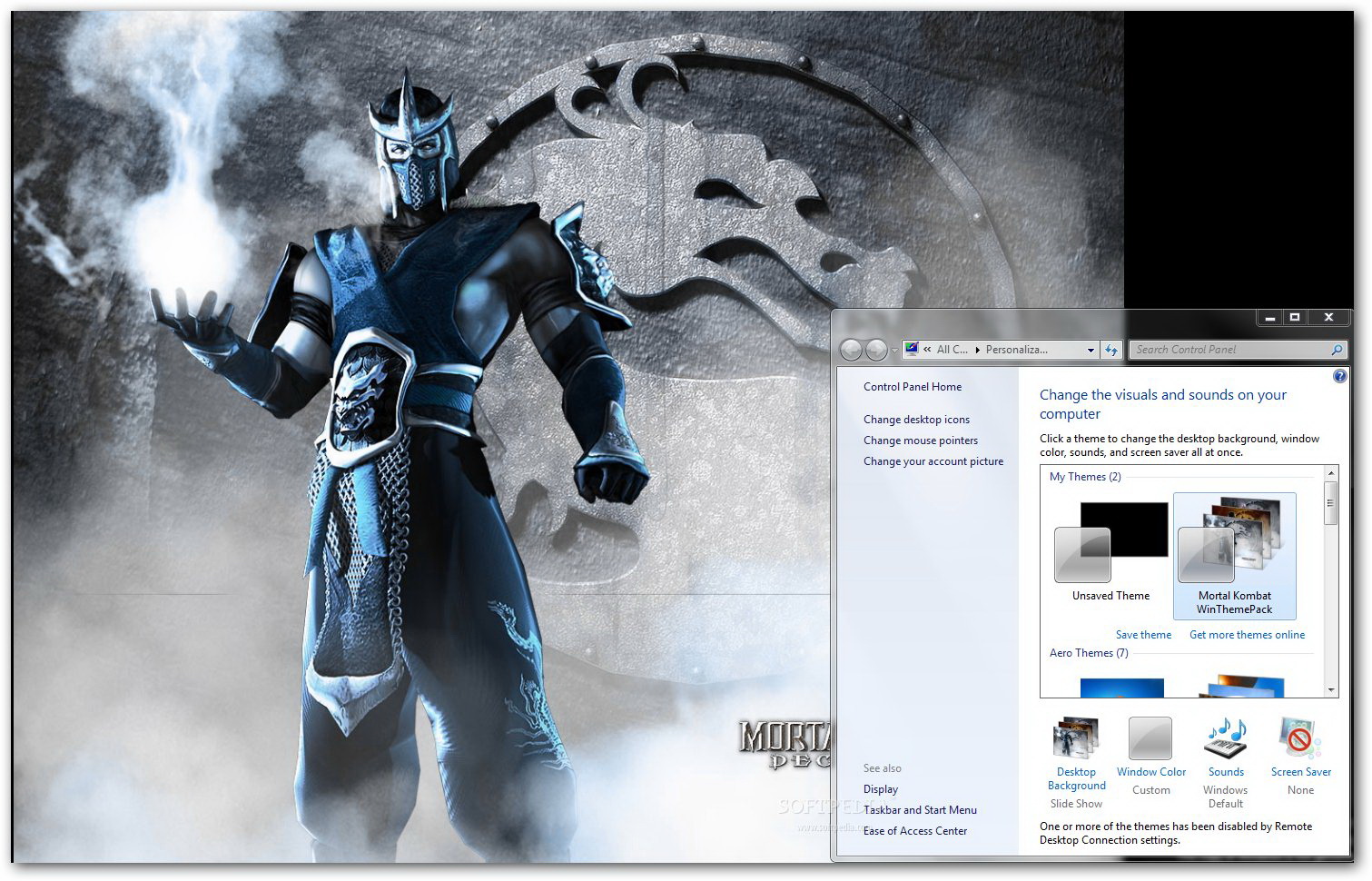
Task: Open the Window Color swatch icon
Action: [x=1150, y=738]
